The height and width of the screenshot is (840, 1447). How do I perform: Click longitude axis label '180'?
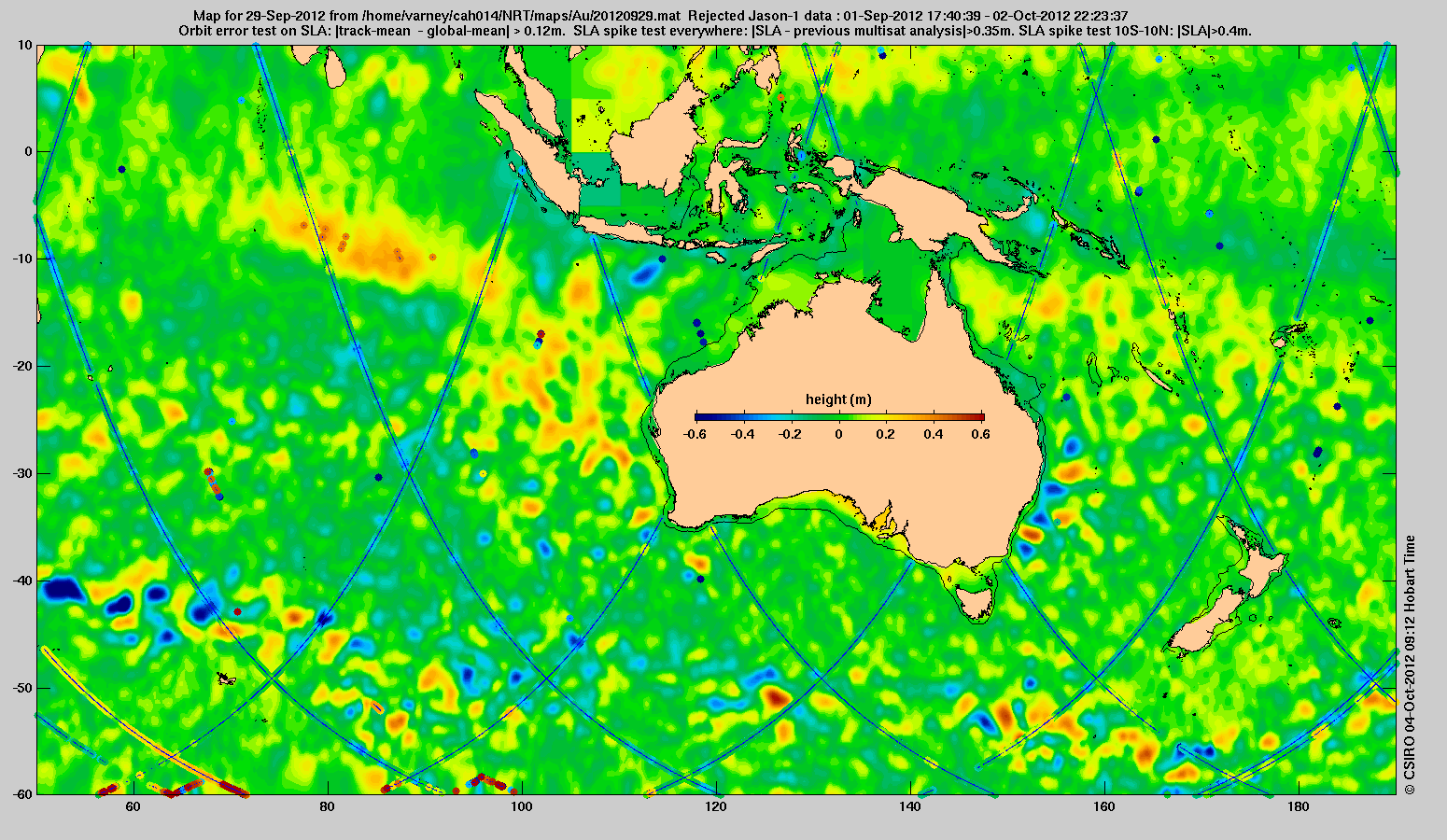pyautogui.click(x=1298, y=806)
